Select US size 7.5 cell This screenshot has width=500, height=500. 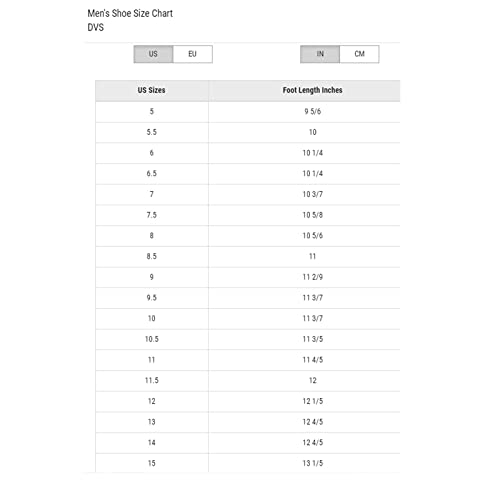point(152,215)
